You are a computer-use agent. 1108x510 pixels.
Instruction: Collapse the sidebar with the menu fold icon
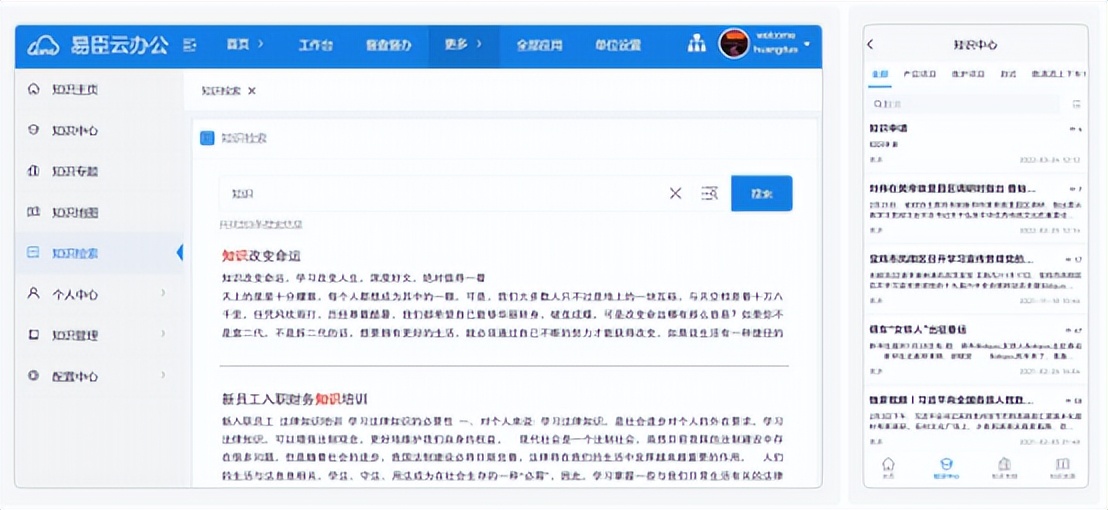coord(189,46)
